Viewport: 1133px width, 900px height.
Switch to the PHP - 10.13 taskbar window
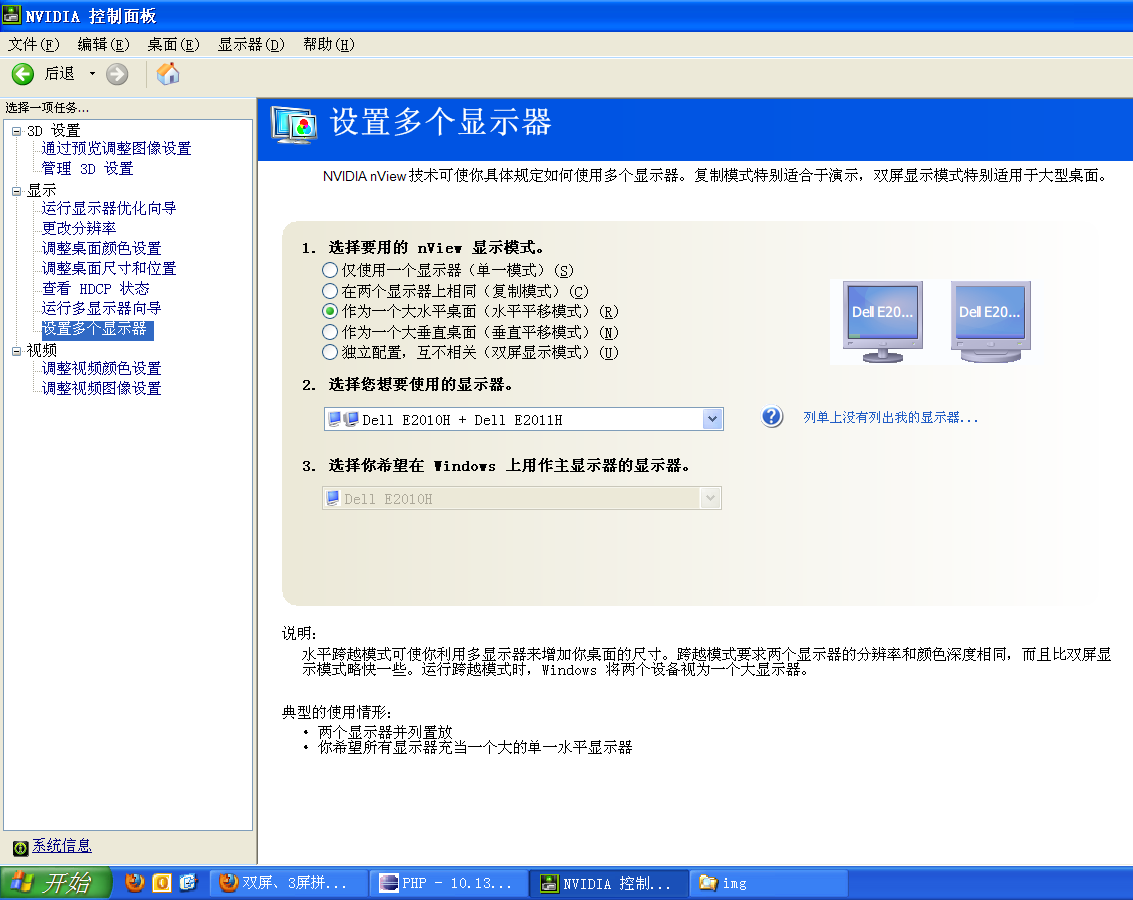coord(447,883)
